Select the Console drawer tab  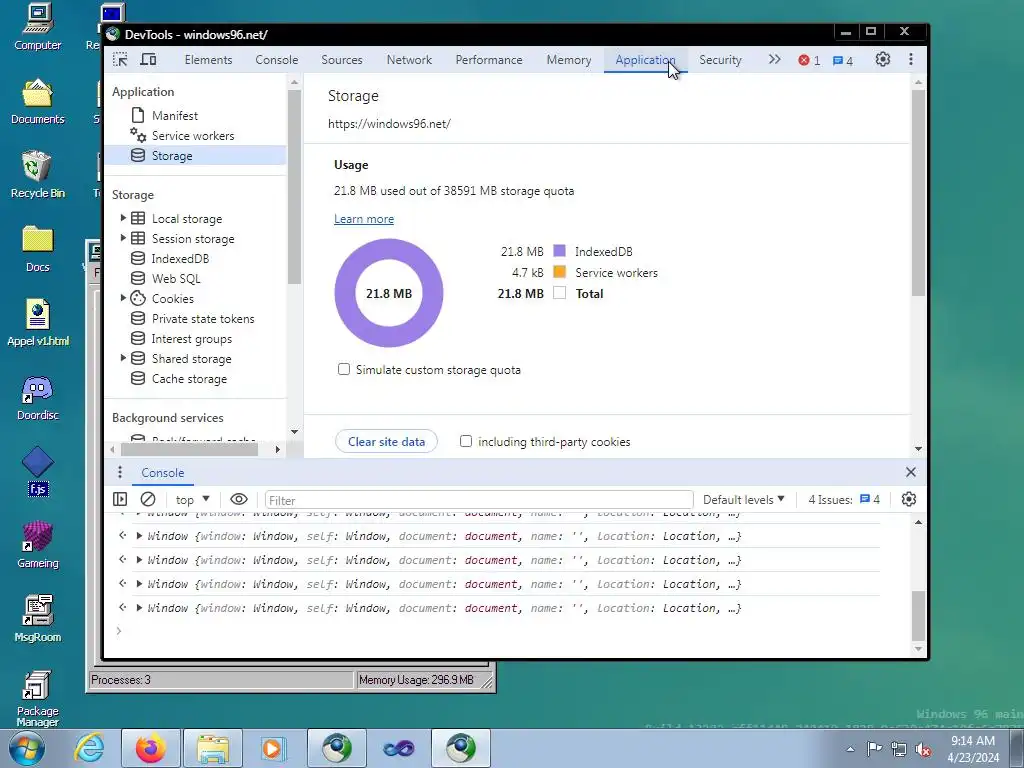point(163,473)
